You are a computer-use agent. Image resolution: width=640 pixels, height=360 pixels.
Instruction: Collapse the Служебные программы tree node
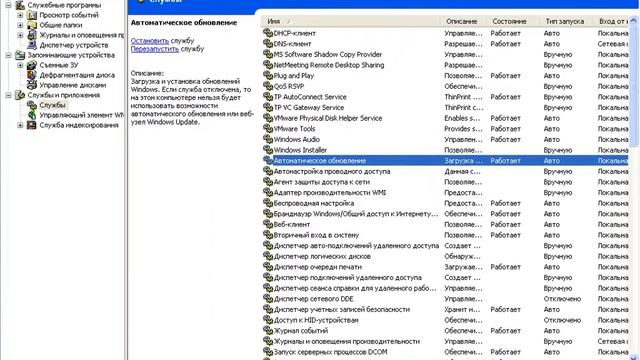pos(8,5)
